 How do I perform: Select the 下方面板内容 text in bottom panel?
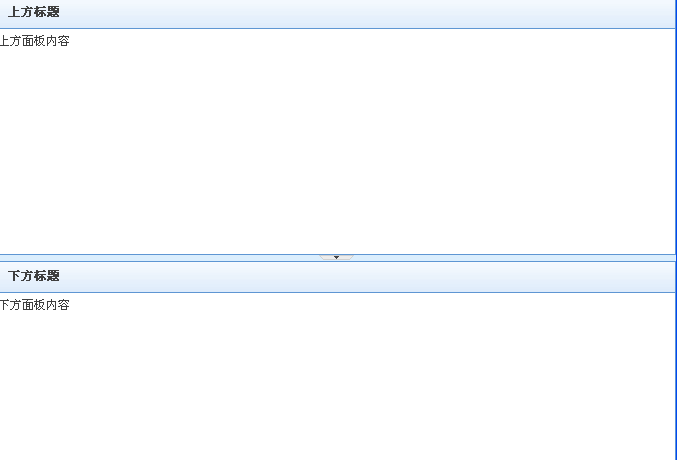pyautogui.click(x=35, y=305)
